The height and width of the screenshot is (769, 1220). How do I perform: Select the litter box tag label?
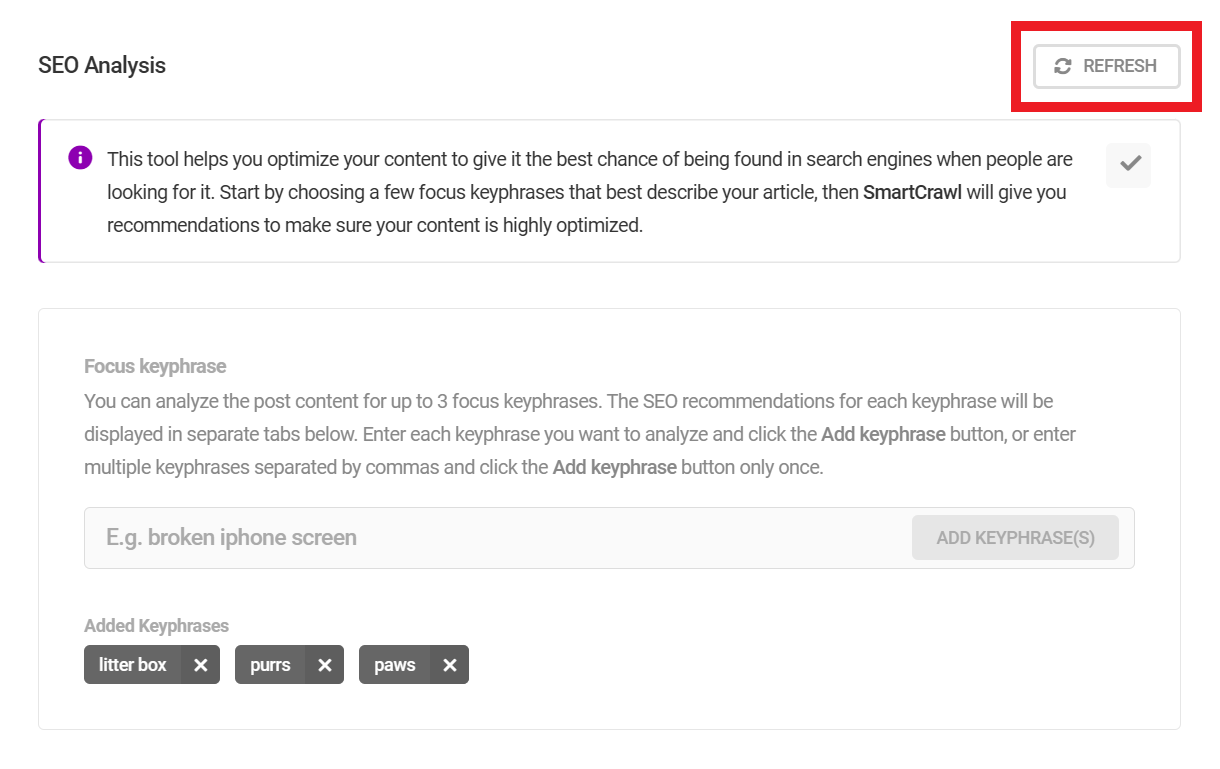coord(133,665)
